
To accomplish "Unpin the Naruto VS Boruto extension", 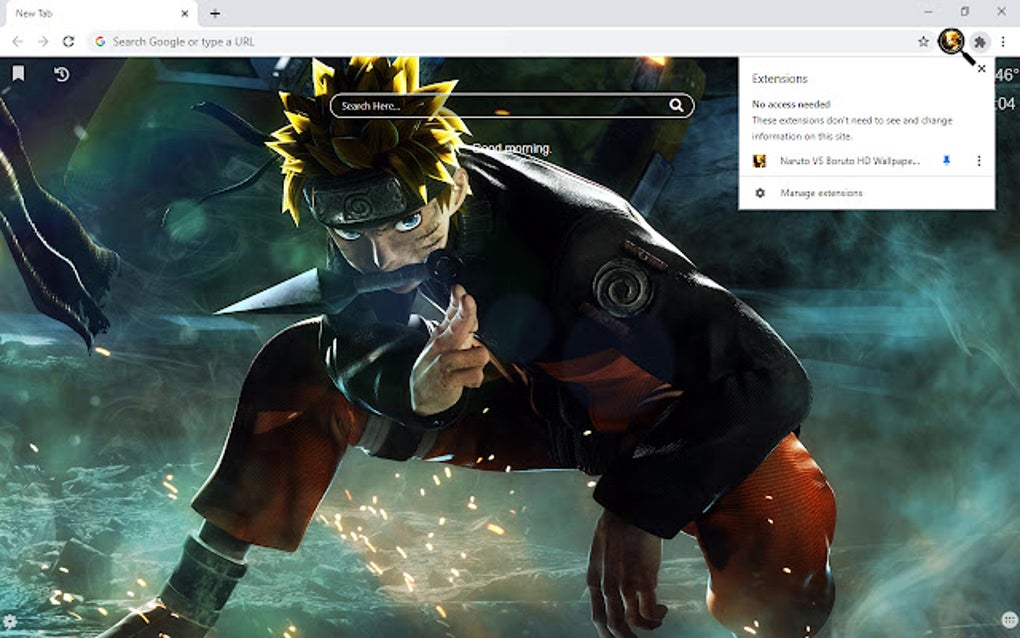I will [946, 161].
